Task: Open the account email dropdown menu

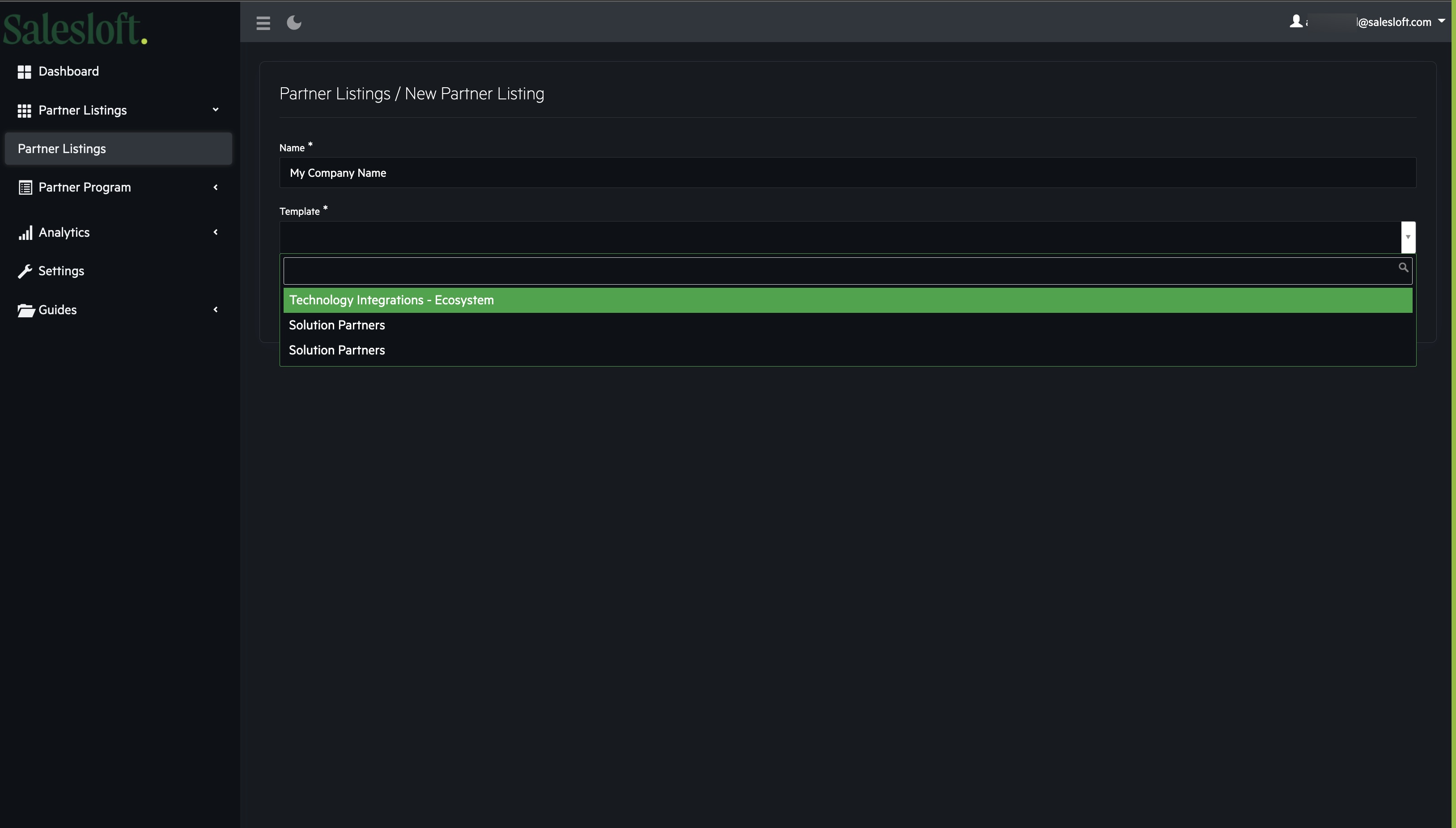Action: 1441,21
